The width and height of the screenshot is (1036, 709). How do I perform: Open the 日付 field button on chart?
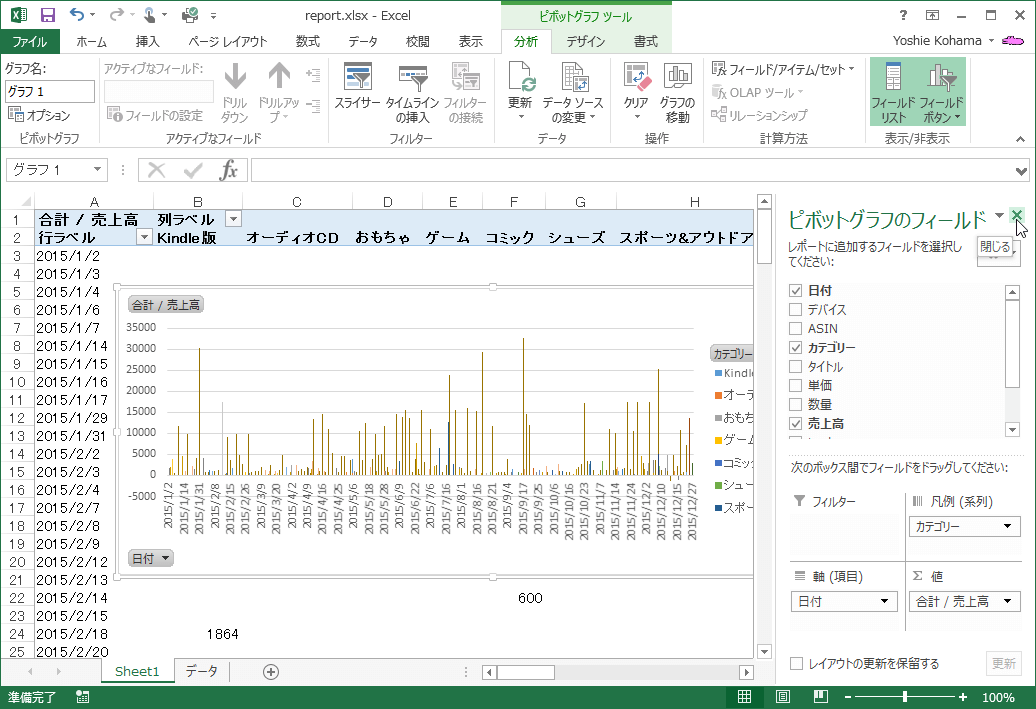click(x=151, y=559)
